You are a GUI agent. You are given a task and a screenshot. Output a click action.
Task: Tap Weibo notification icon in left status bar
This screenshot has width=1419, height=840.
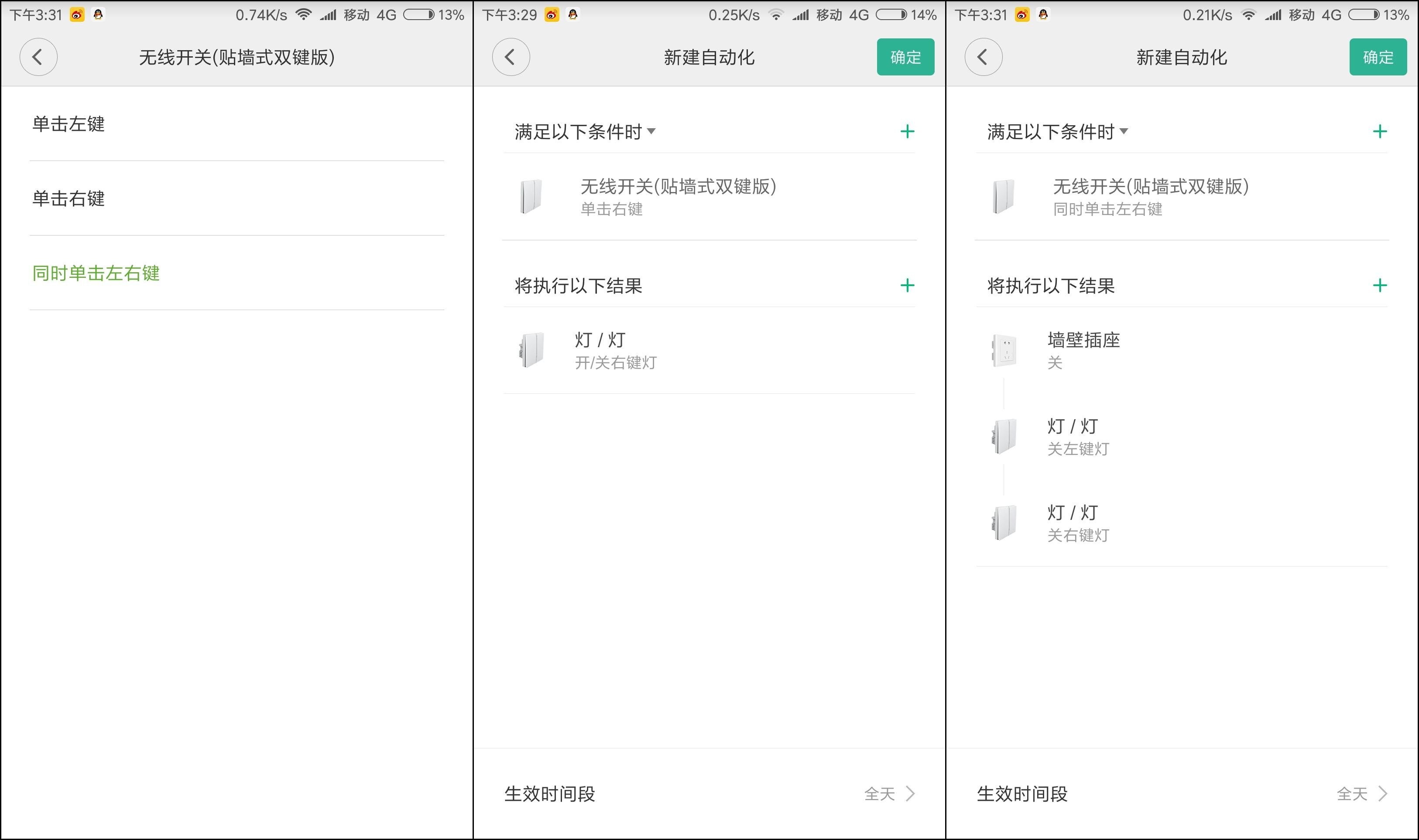pos(77,15)
